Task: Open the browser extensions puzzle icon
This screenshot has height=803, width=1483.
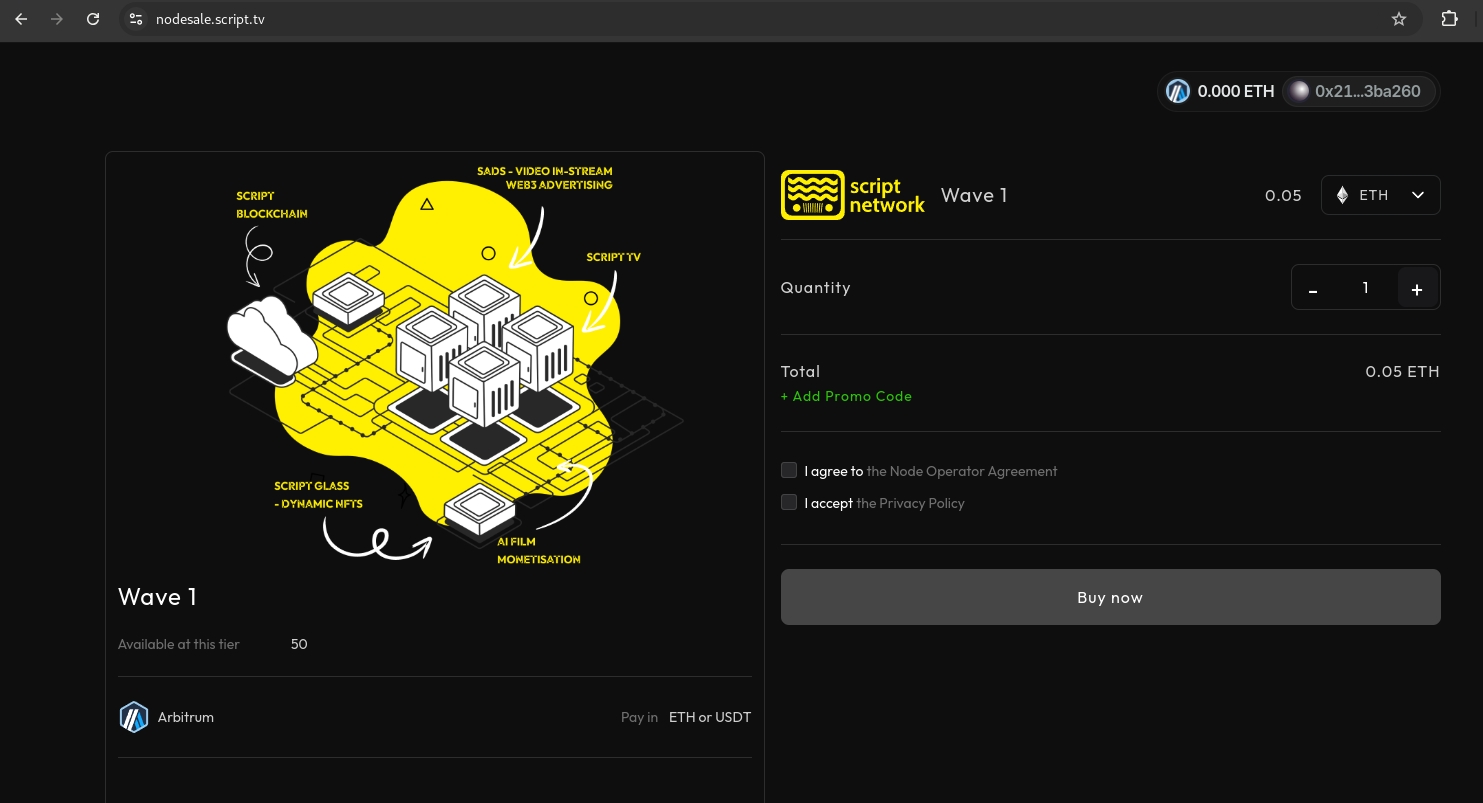Action: 1449,19
